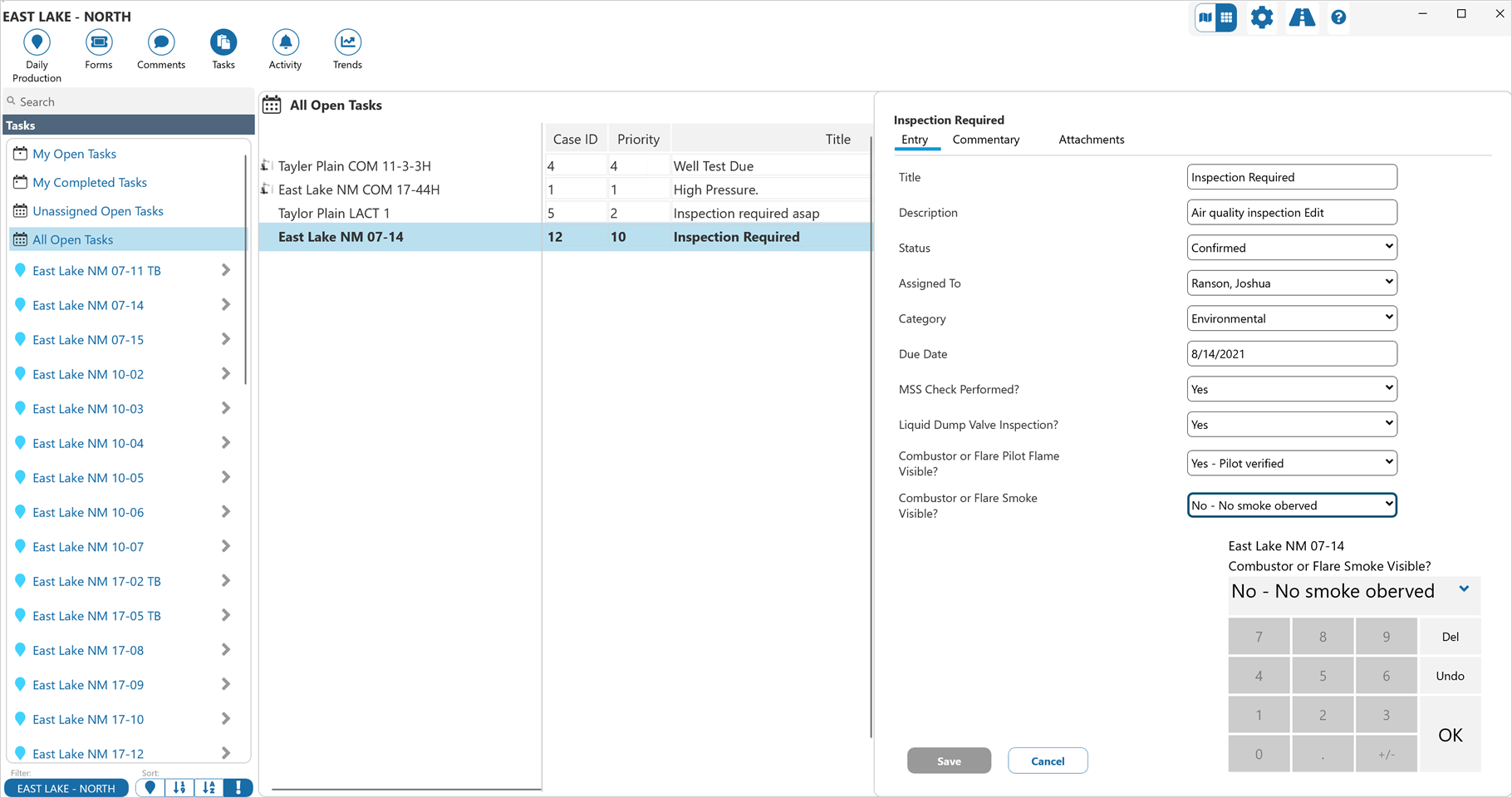Switch to the Commentary tab
This screenshot has width=1512, height=798.
point(985,140)
